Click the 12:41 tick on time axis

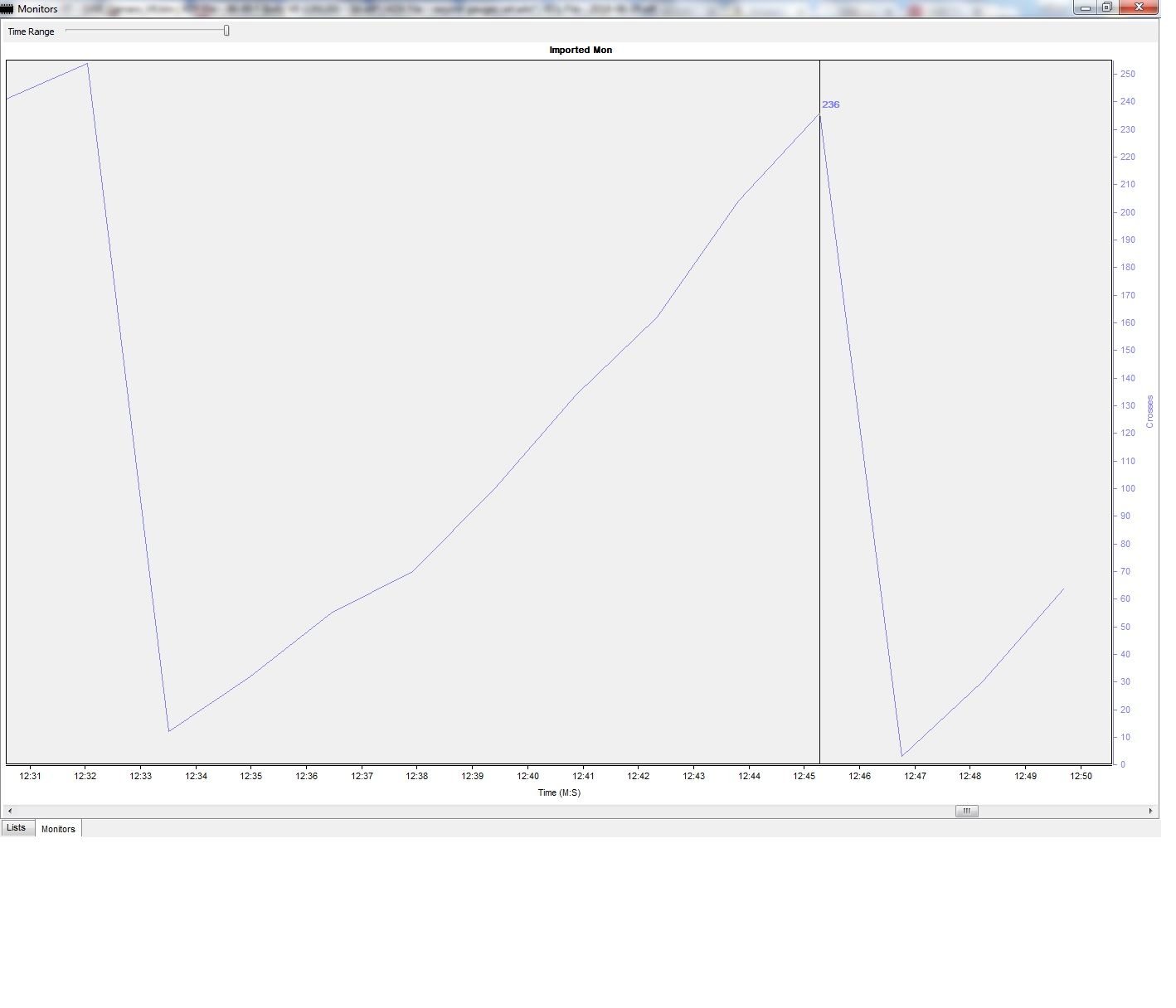[583, 776]
